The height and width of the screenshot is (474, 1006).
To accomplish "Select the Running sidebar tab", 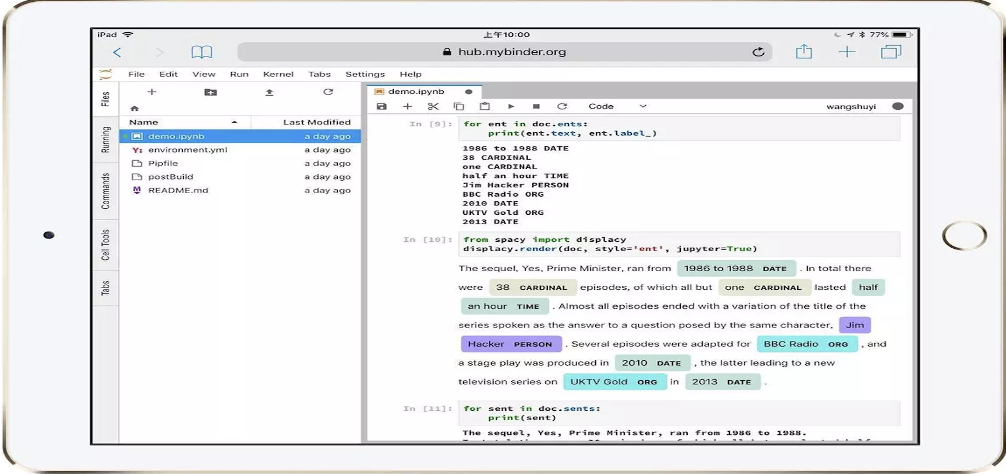I will pos(106,140).
